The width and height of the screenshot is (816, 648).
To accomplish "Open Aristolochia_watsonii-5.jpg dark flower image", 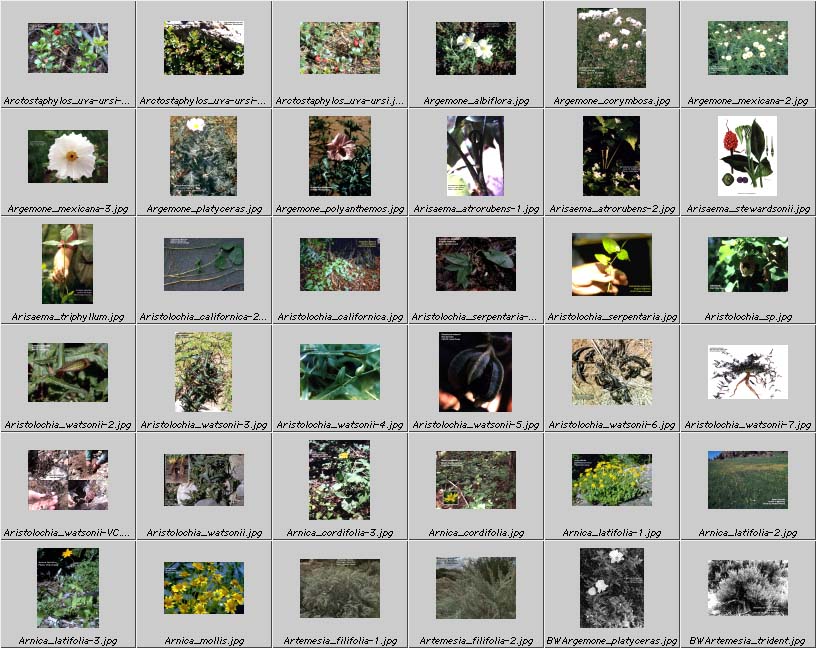I will pos(476,372).
